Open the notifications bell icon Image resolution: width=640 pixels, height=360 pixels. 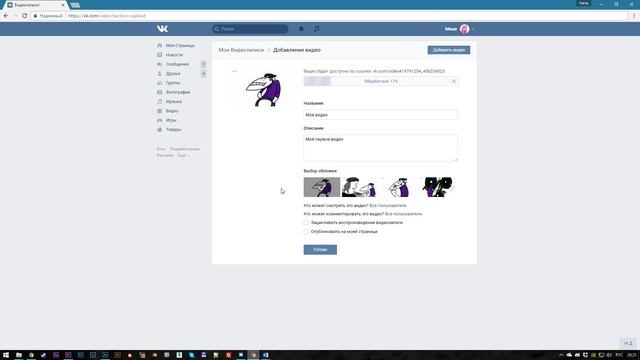301,29
